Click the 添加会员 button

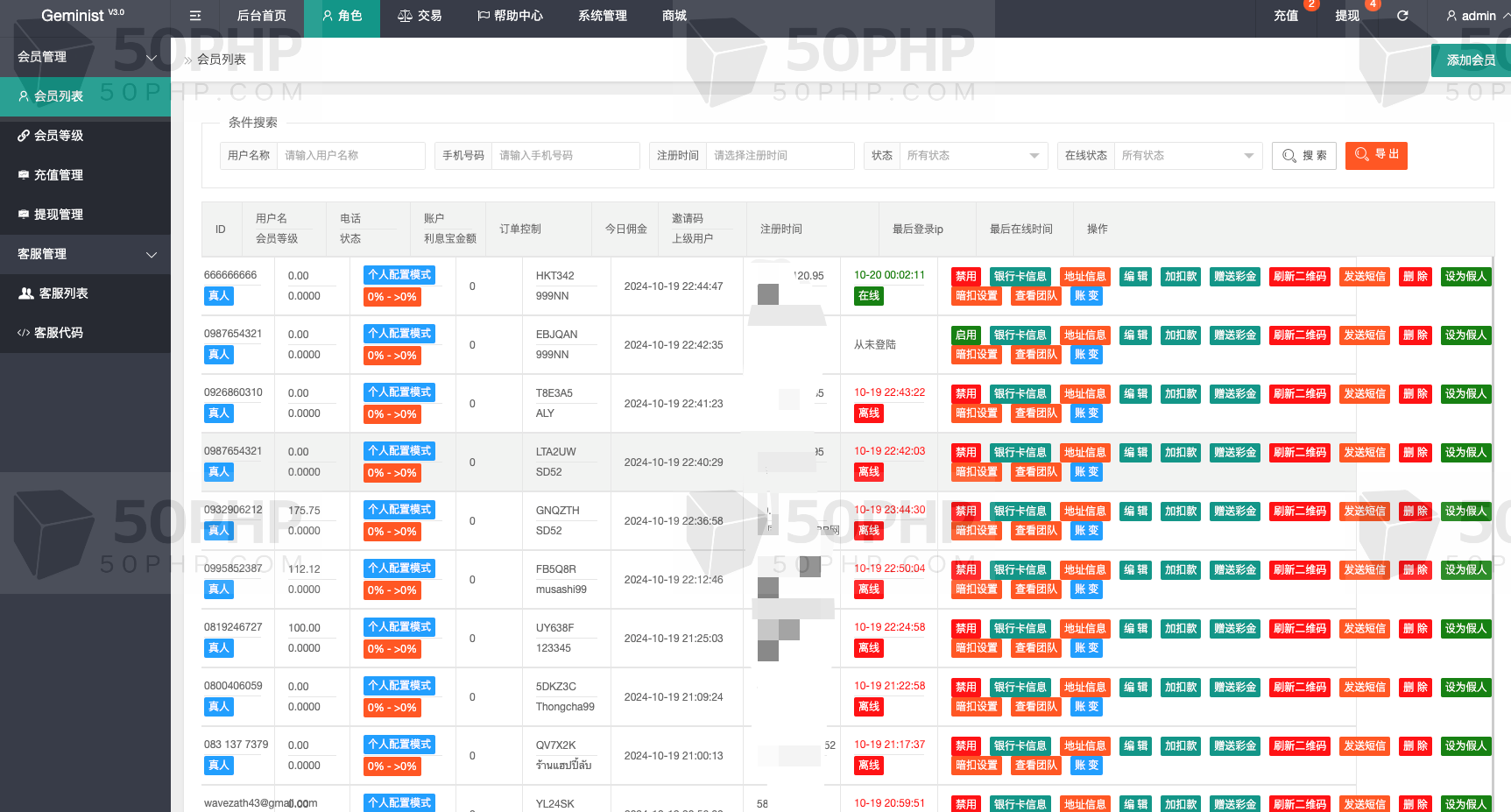pos(1471,60)
